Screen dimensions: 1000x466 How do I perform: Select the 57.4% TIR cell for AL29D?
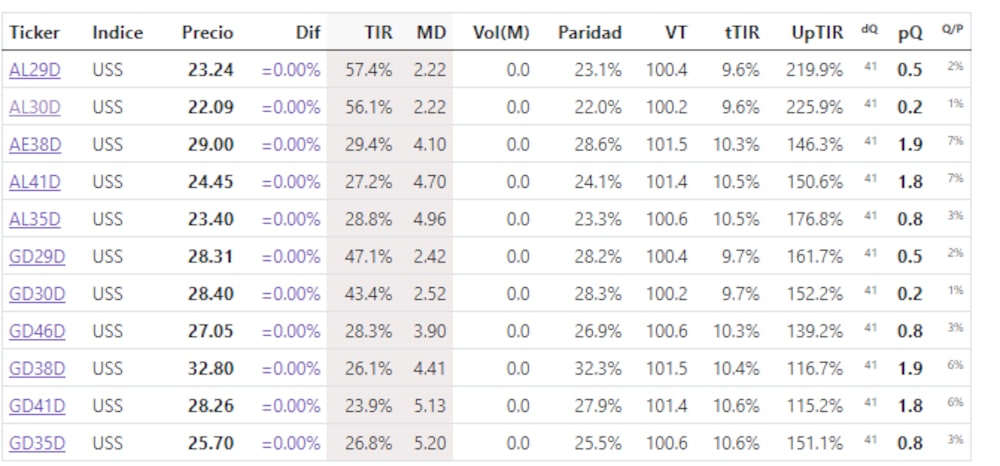(368, 70)
